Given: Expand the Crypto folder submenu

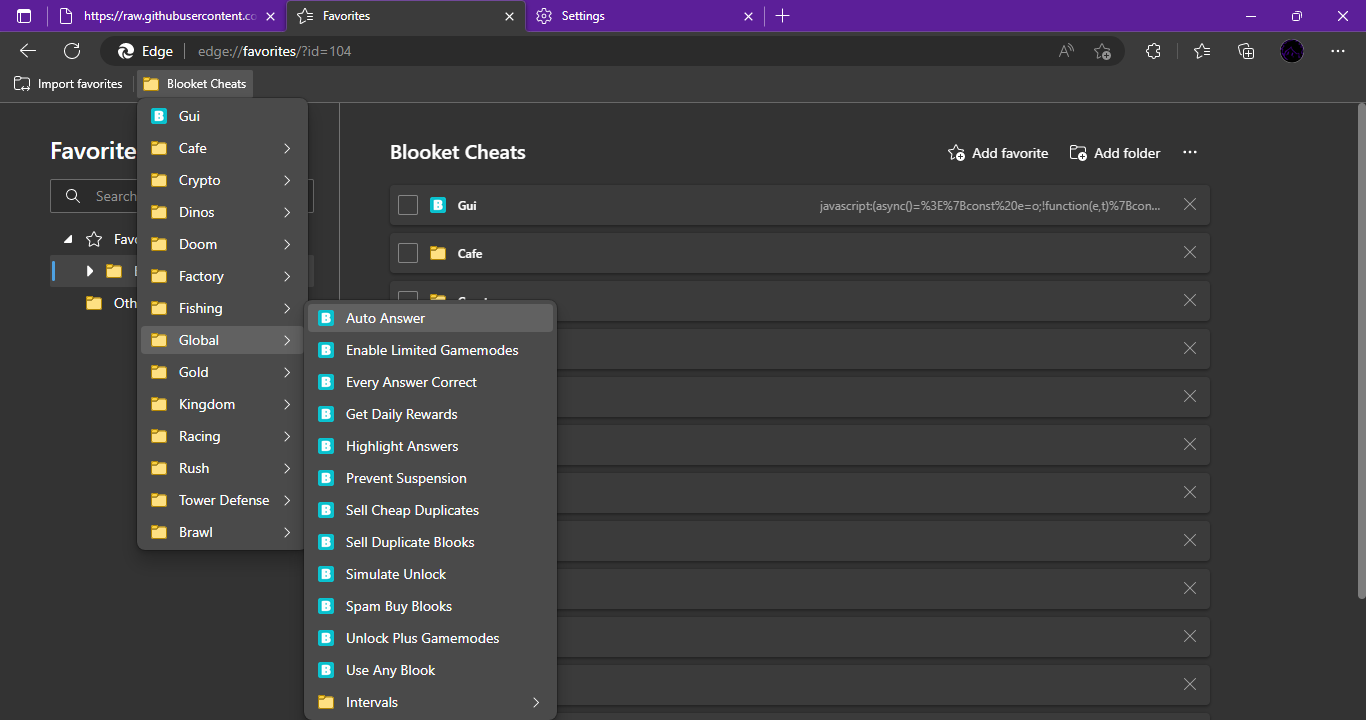Looking at the screenshot, I should click(222, 180).
